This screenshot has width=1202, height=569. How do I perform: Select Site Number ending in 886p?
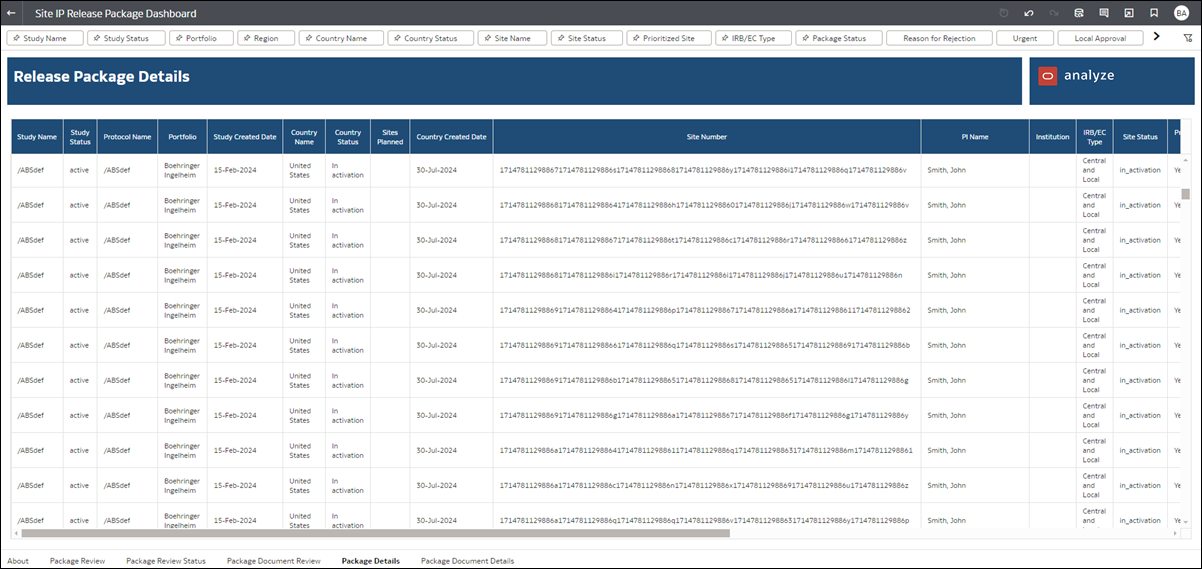[x=704, y=520]
